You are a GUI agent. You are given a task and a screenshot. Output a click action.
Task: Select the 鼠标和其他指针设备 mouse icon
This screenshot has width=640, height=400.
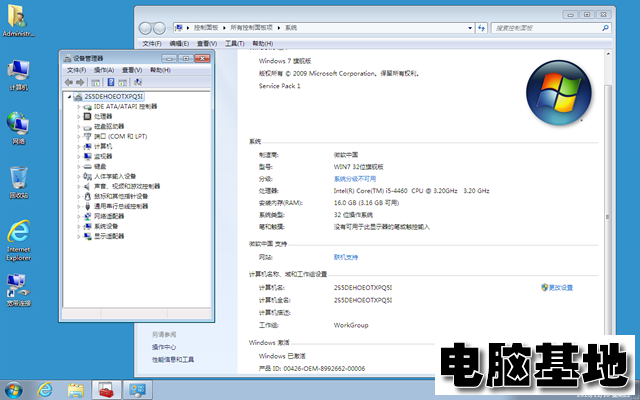[87, 196]
